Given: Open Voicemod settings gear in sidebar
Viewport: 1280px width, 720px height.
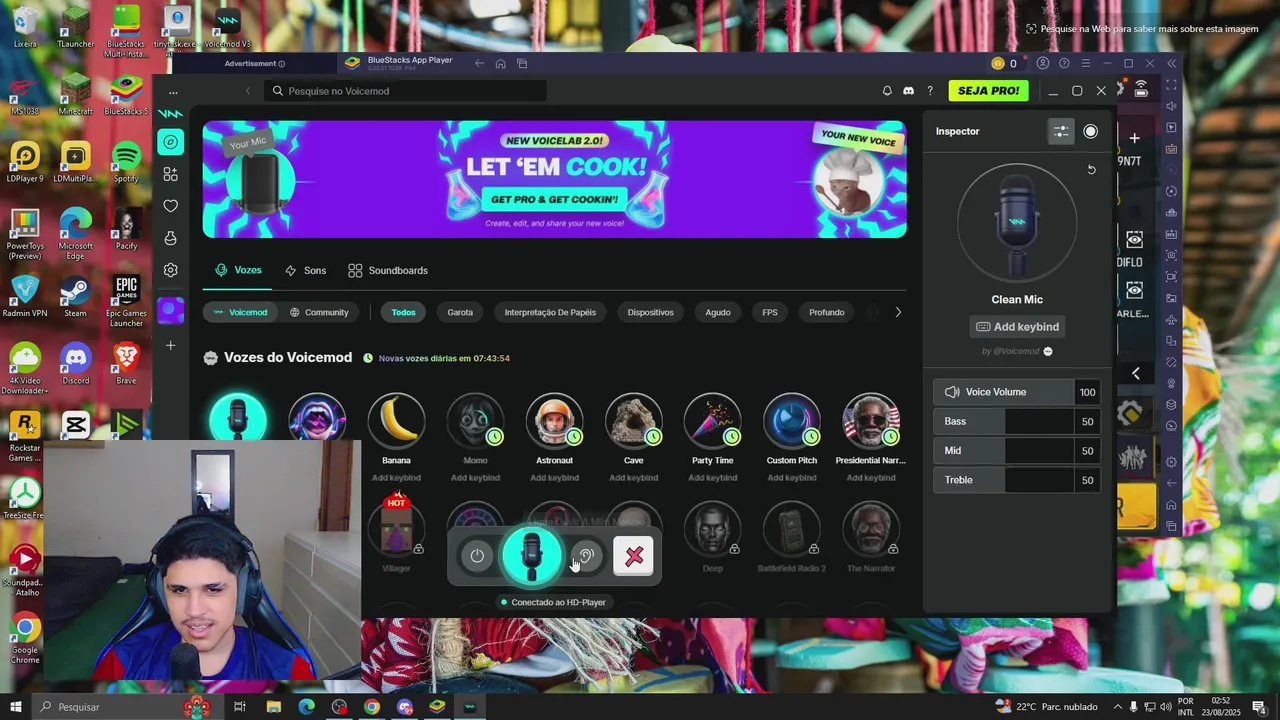Looking at the screenshot, I should [x=170, y=270].
